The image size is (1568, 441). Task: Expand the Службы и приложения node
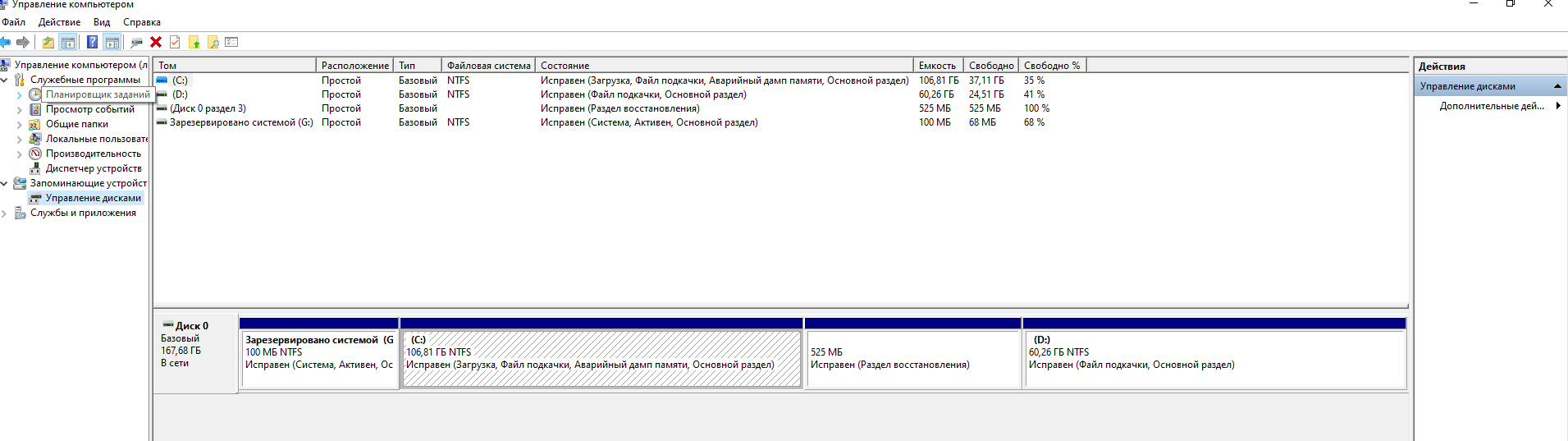(5, 214)
